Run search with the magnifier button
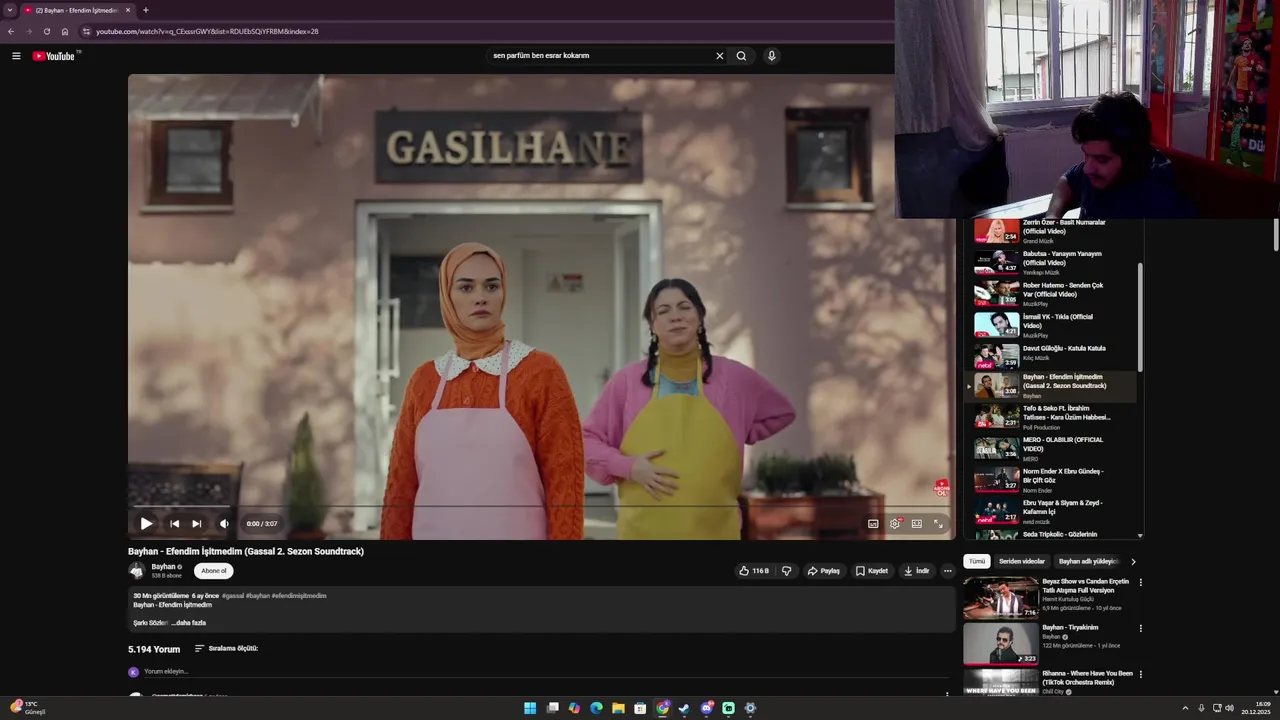 pos(741,56)
